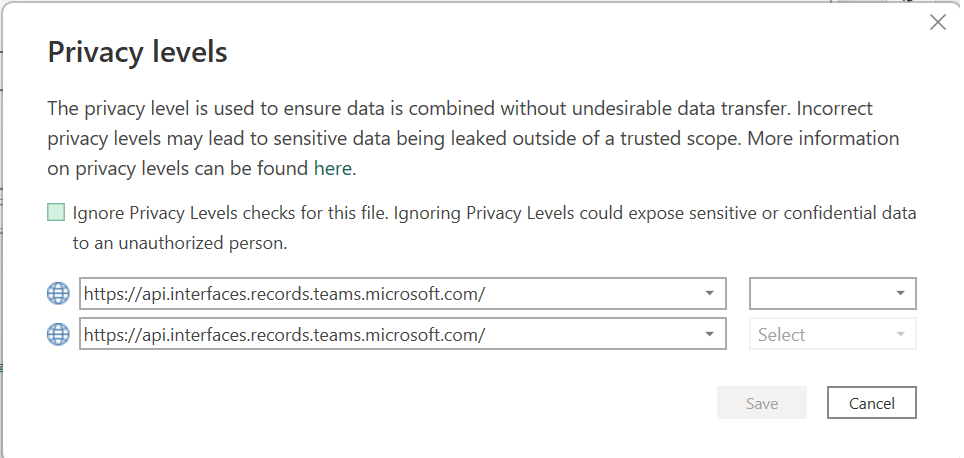Screen dimensions: 964x458
Task: Click the first data source globe icon
Action: click(x=59, y=294)
